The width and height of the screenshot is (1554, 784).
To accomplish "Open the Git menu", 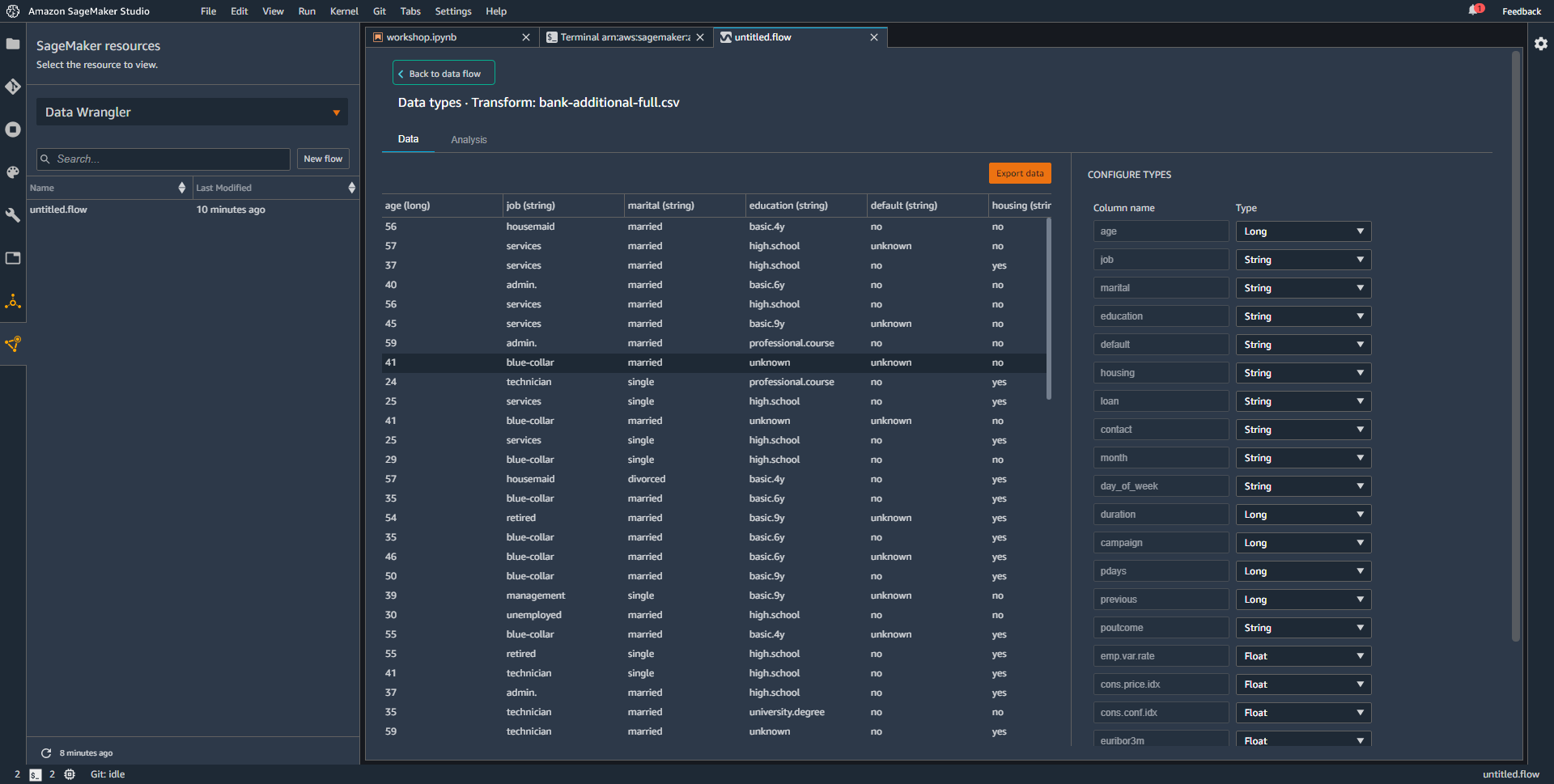I will tap(380, 11).
